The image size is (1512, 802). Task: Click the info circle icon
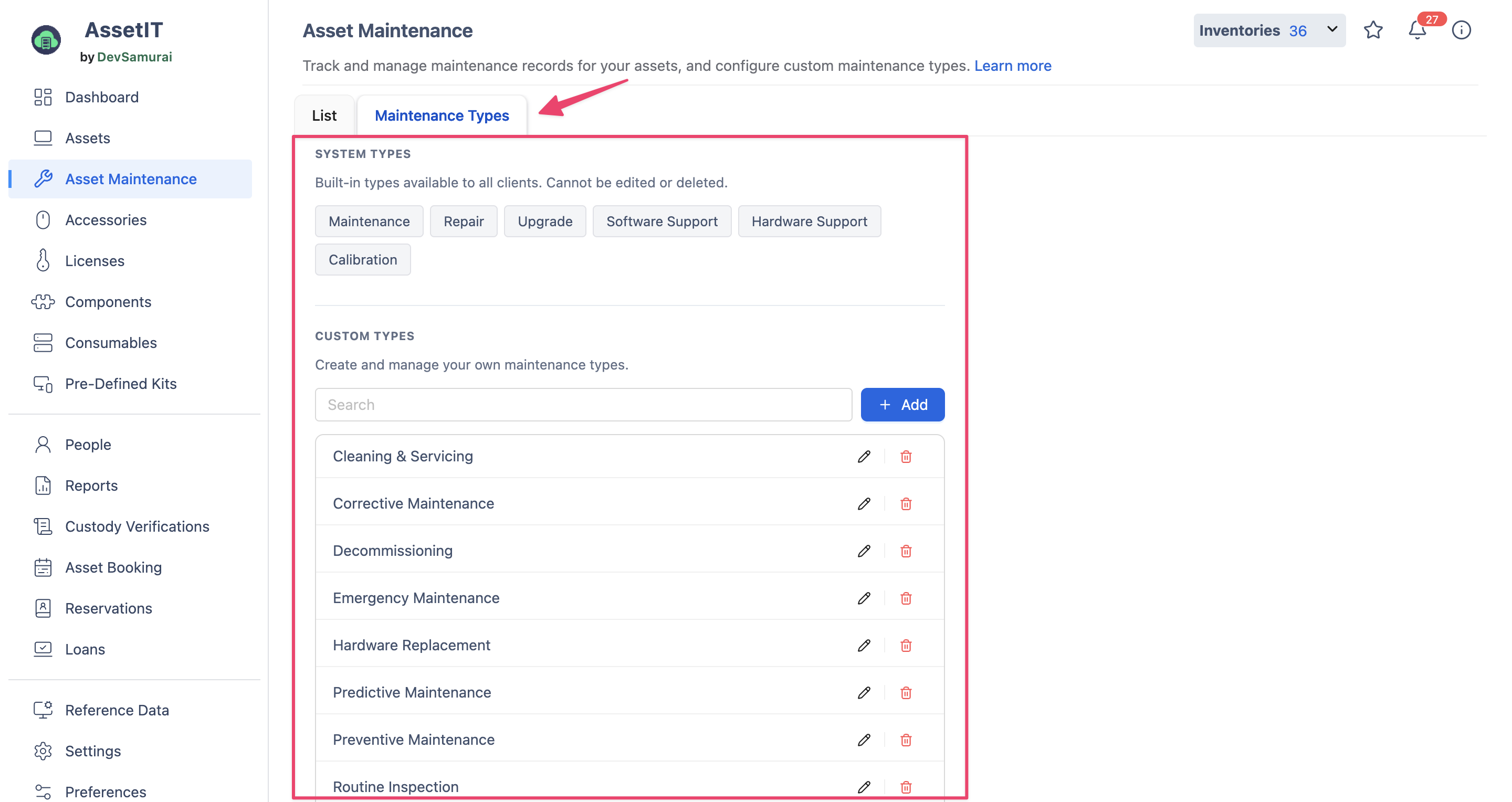(1461, 30)
